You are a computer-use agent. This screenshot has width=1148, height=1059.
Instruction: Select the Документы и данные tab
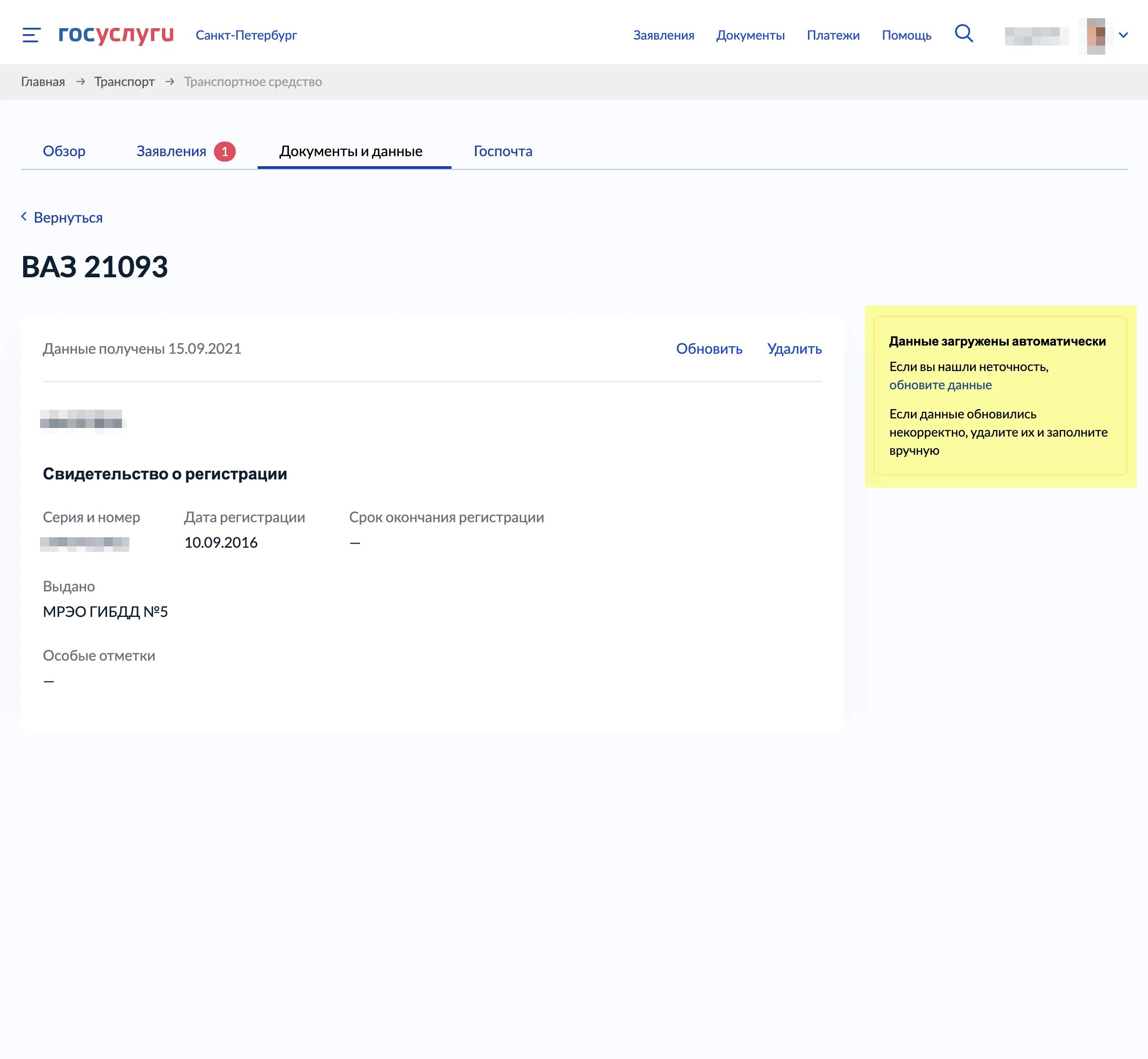(350, 151)
